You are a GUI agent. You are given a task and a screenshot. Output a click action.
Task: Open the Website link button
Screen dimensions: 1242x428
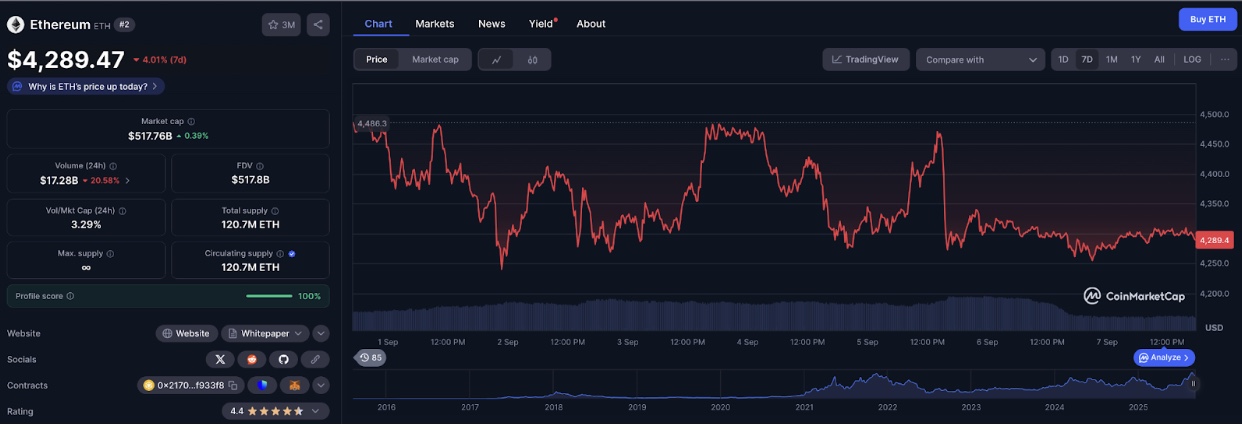pyautogui.click(x=187, y=333)
